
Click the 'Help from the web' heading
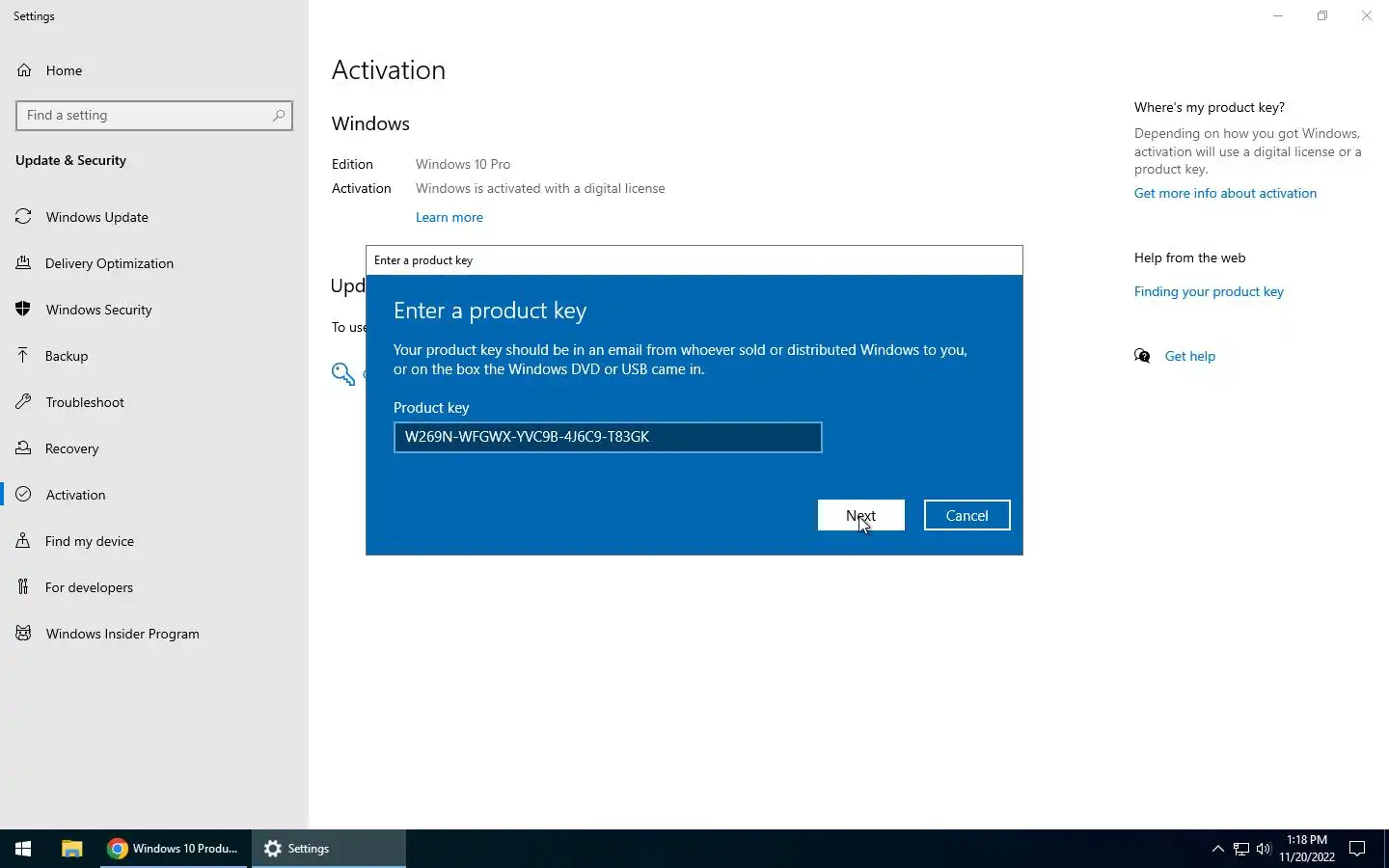(1190, 258)
